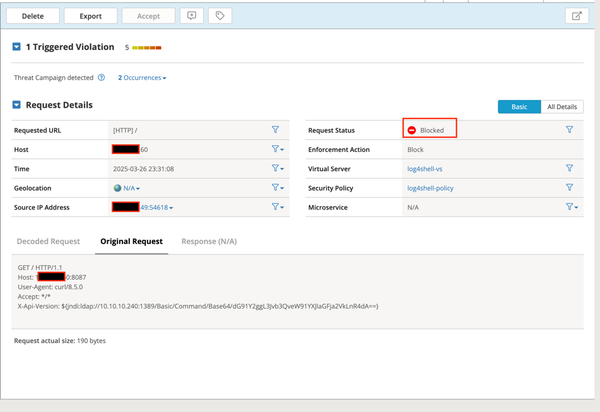This screenshot has height=412, width=600.
Task: Select the Original Request tab
Action: pos(132,242)
